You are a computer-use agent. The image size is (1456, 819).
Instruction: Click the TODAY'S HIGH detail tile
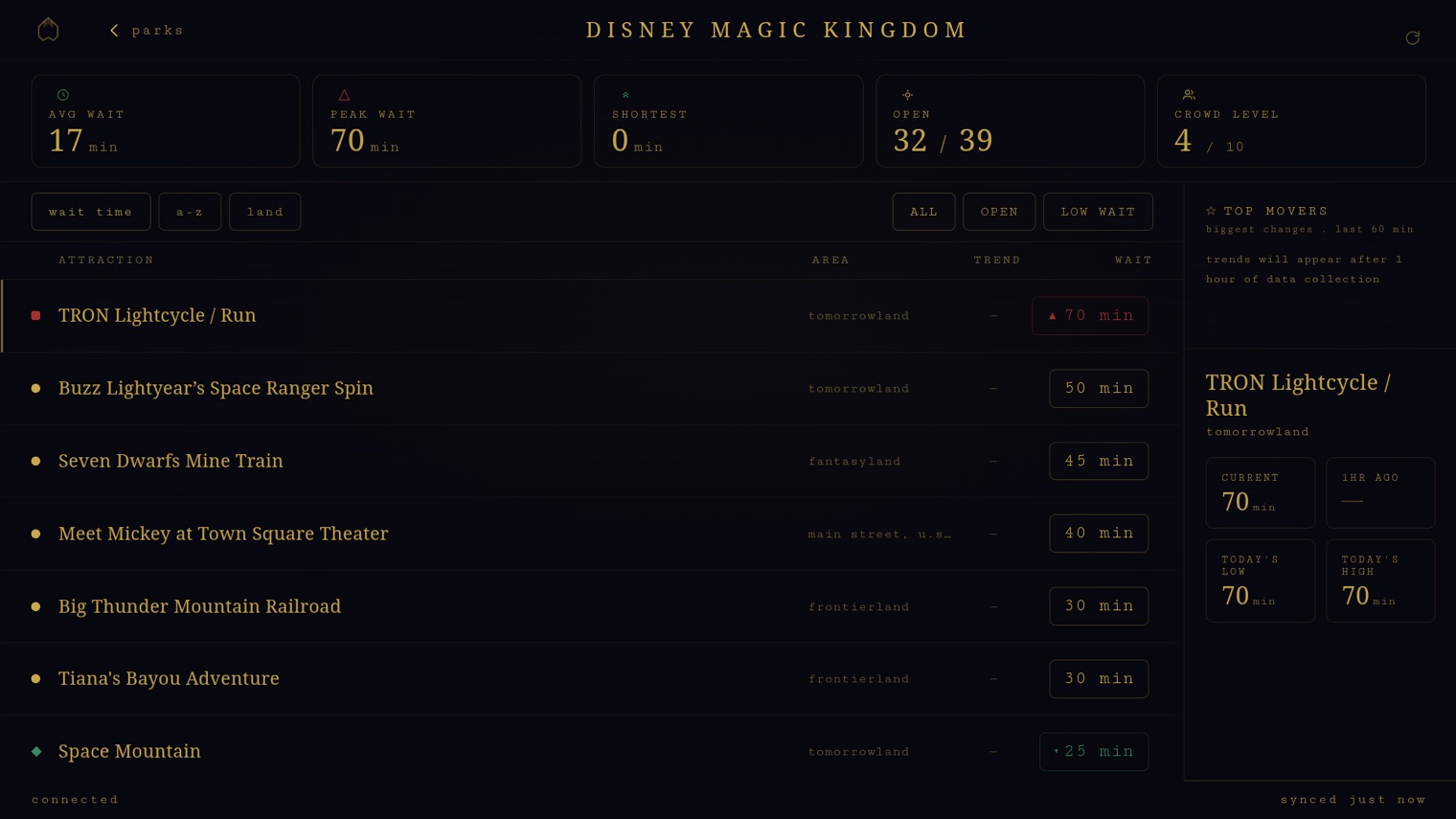pyautogui.click(x=1380, y=581)
